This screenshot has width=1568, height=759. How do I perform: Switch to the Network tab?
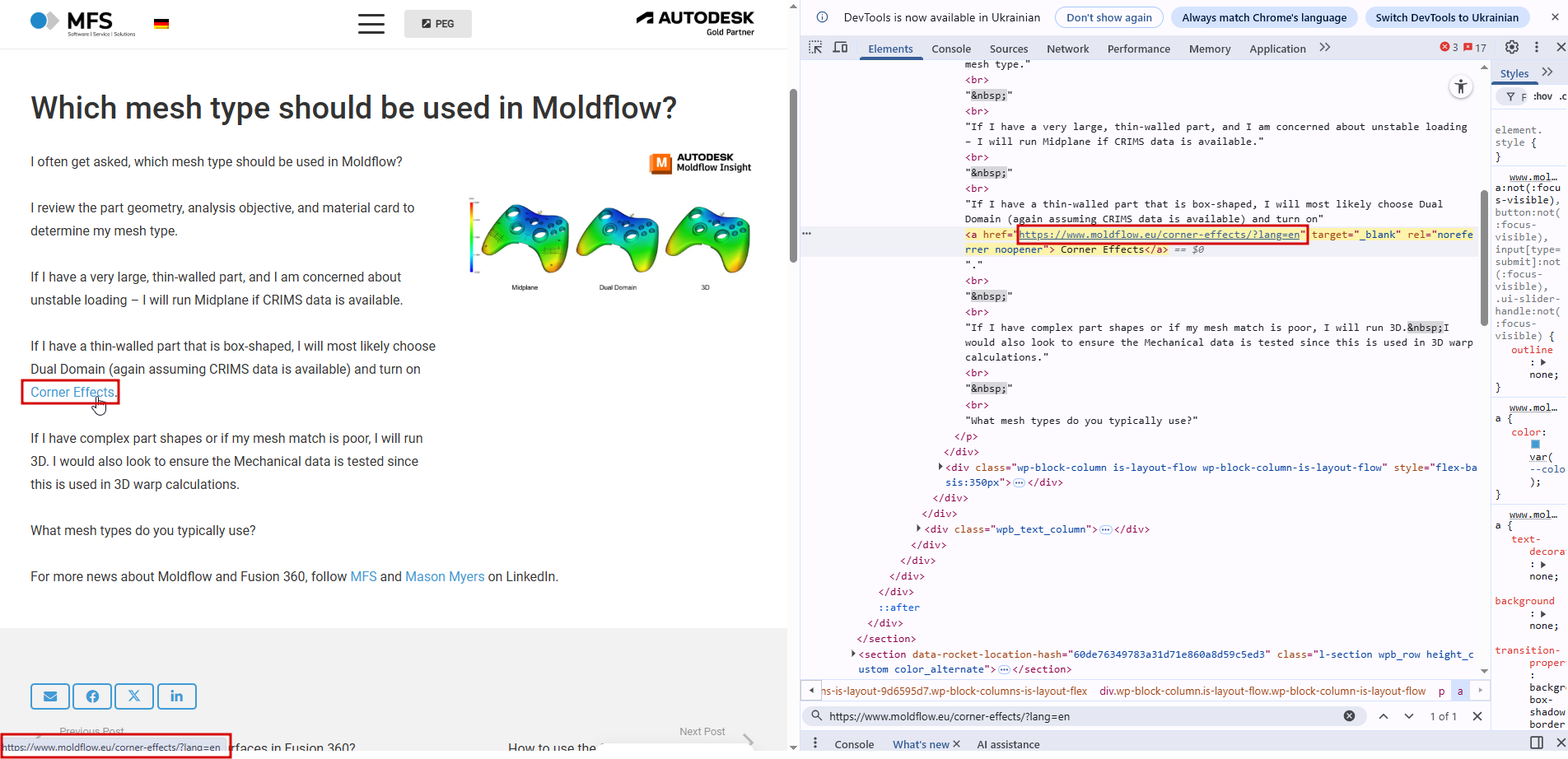coord(1067,49)
